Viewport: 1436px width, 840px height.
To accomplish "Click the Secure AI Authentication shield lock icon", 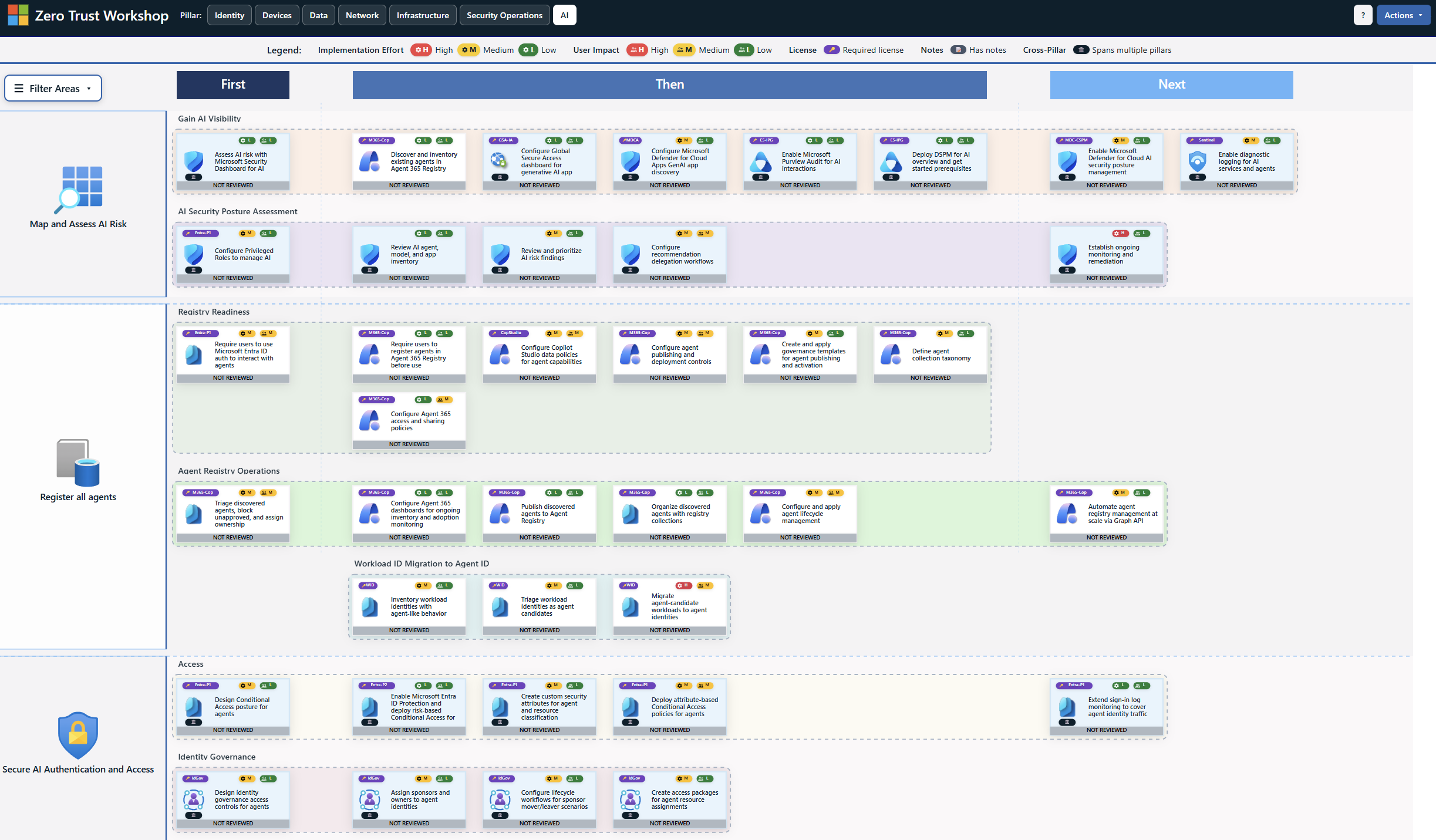I will (x=78, y=735).
